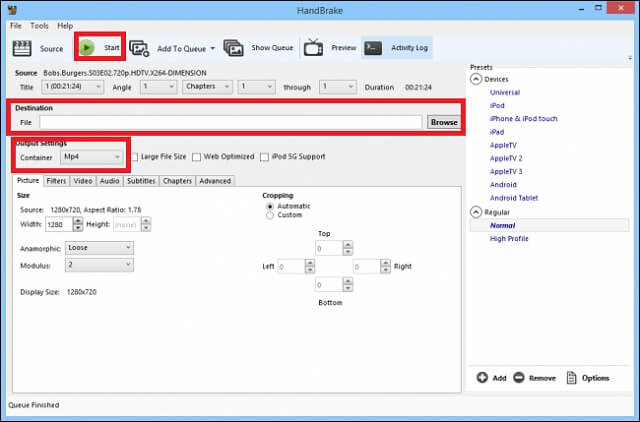Open the Show Queue icon
640x422 pixels.
pos(233,48)
